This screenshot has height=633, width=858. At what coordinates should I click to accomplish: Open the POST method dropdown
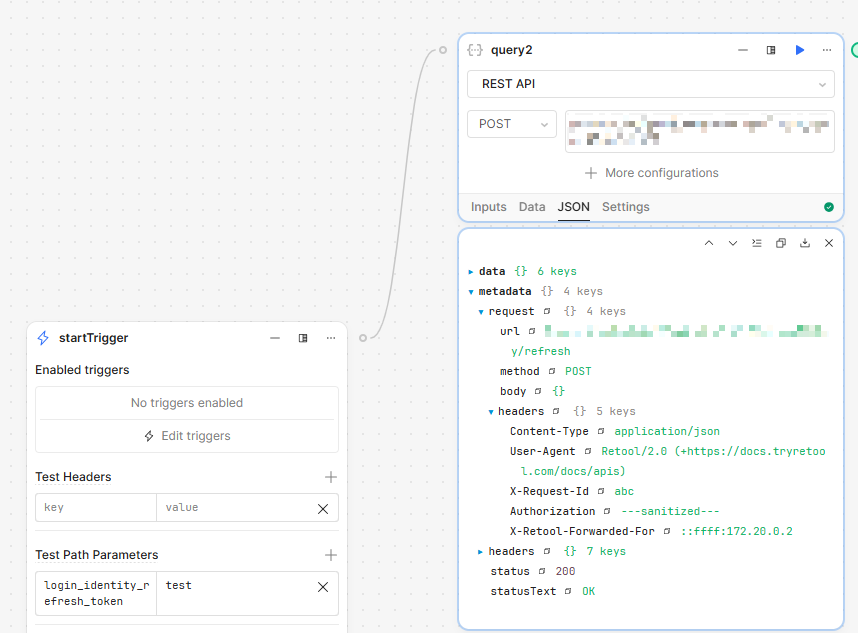[511, 124]
